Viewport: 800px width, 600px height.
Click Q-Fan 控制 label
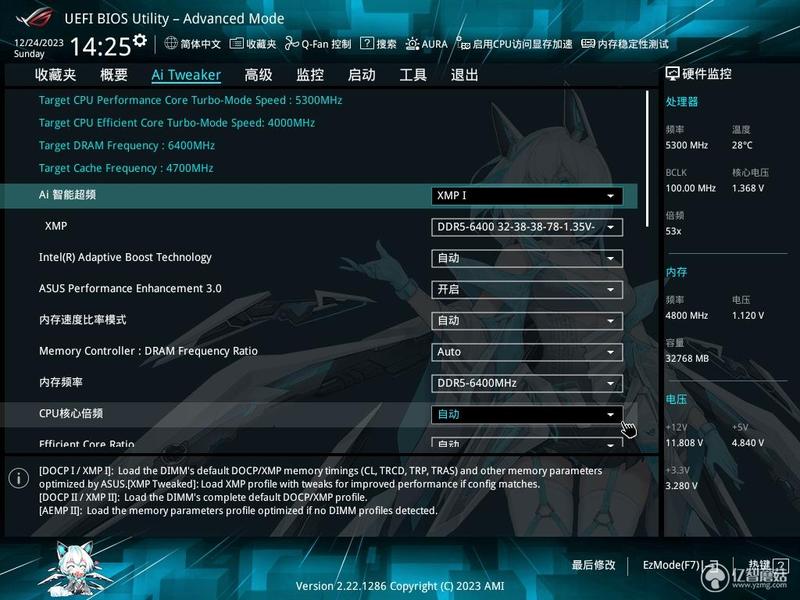(326, 44)
